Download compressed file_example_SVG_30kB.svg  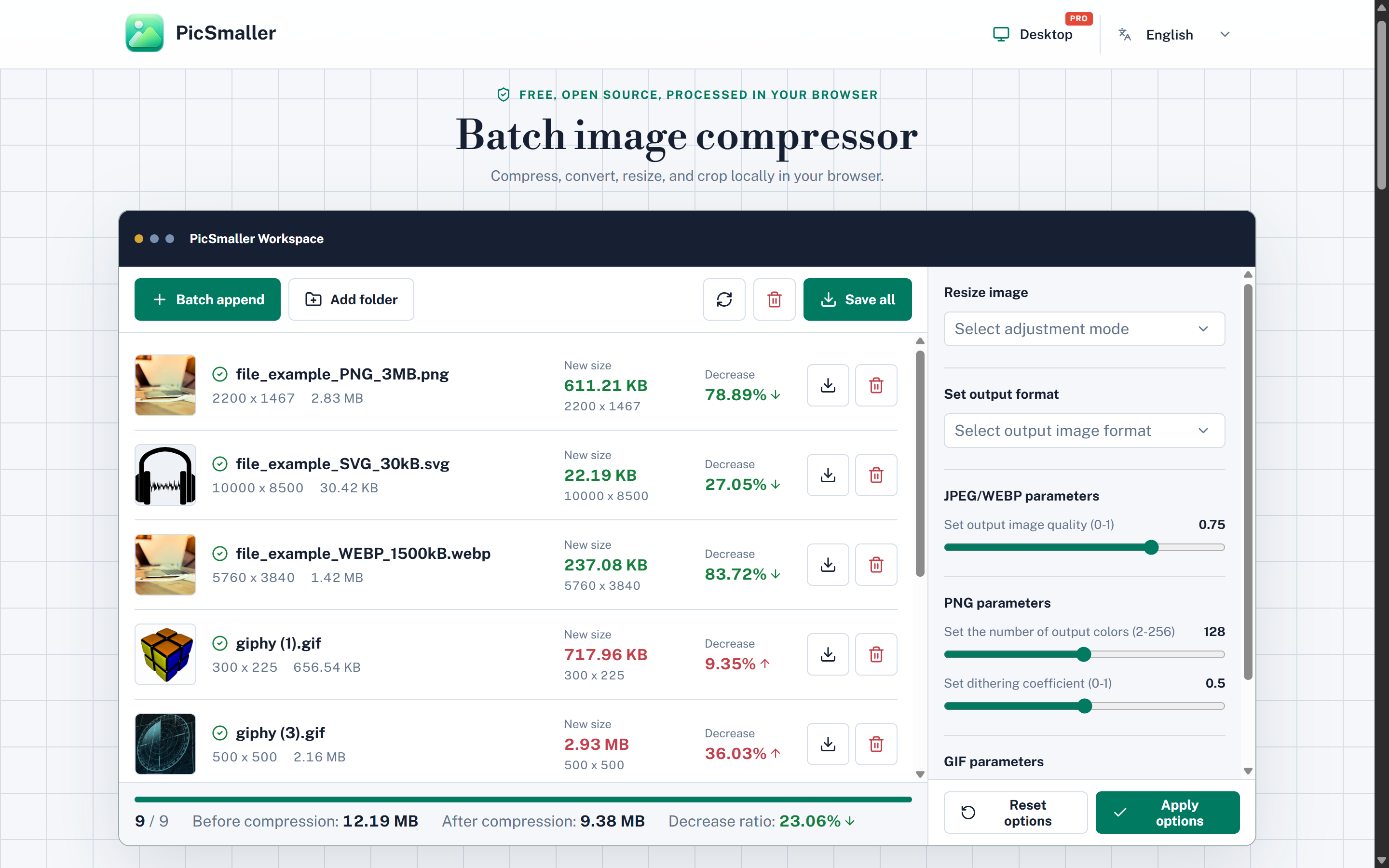point(828,475)
